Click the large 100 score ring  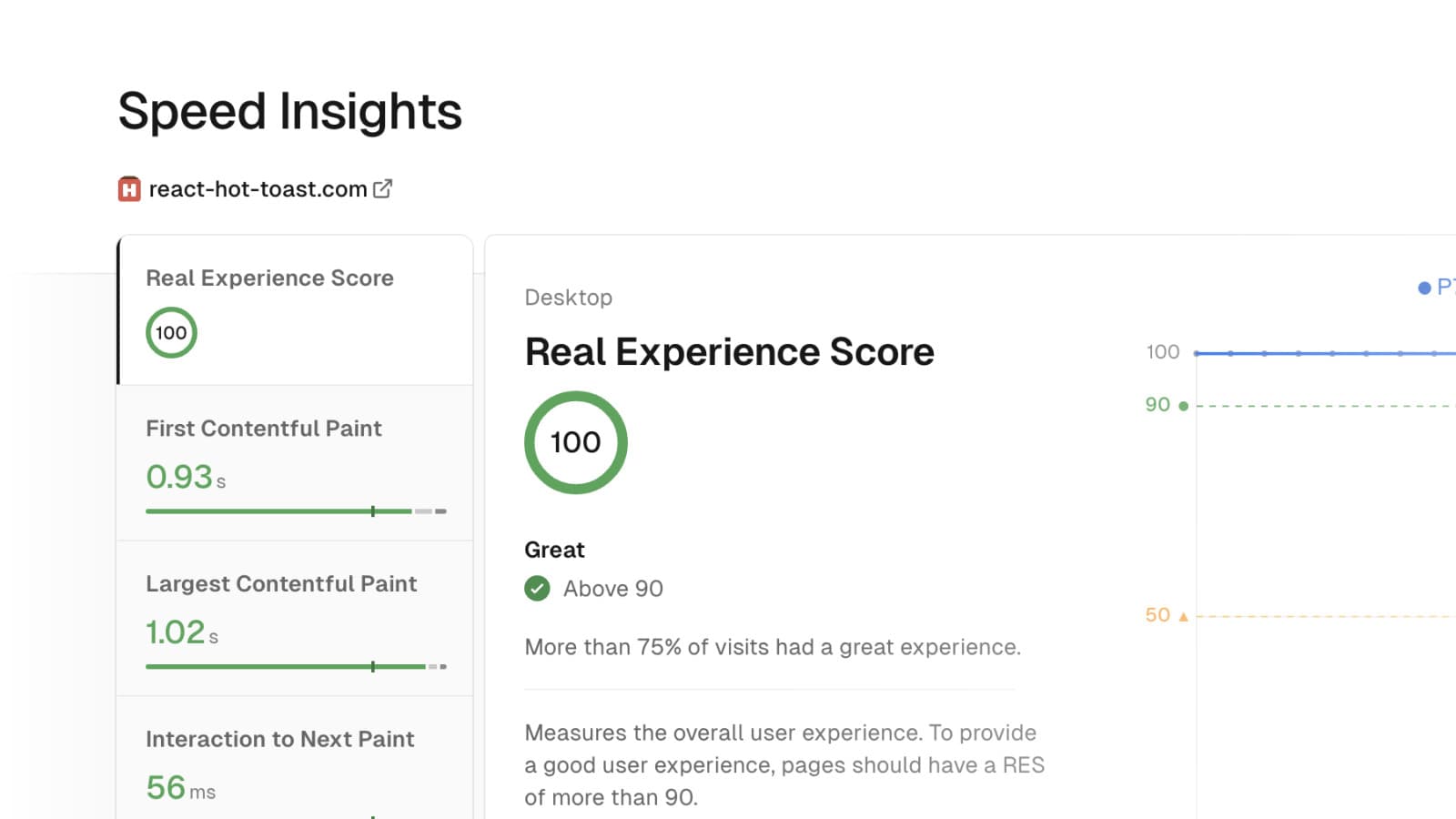[x=575, y=442]
